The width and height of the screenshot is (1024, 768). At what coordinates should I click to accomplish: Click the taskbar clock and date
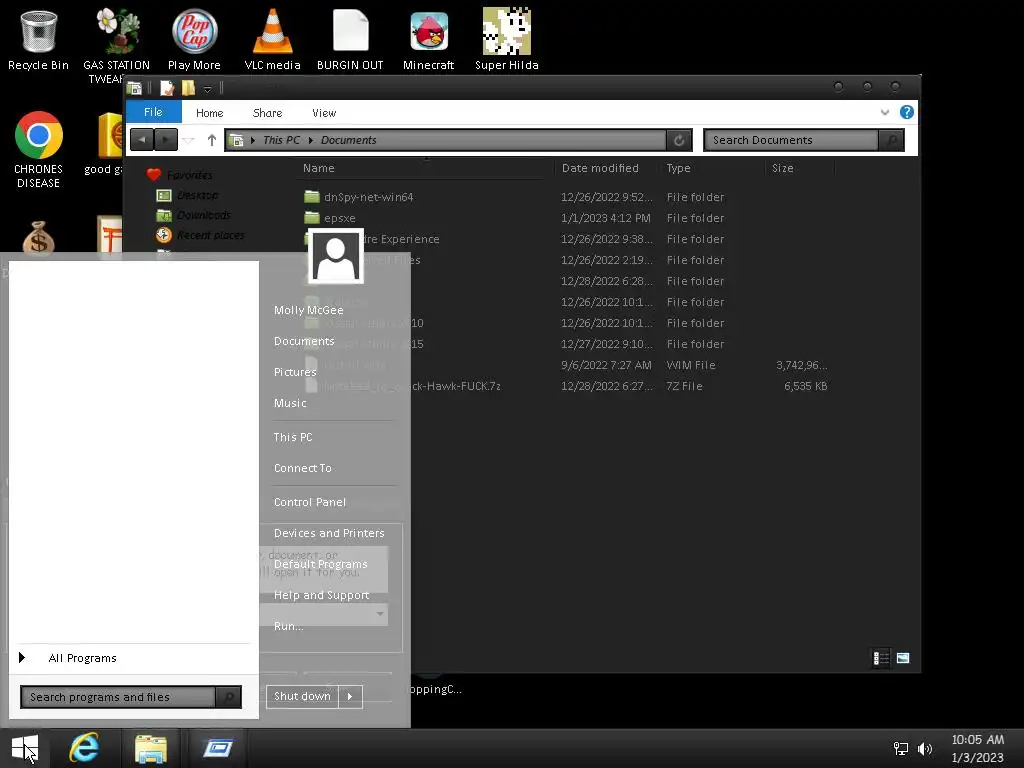(978, 748)
